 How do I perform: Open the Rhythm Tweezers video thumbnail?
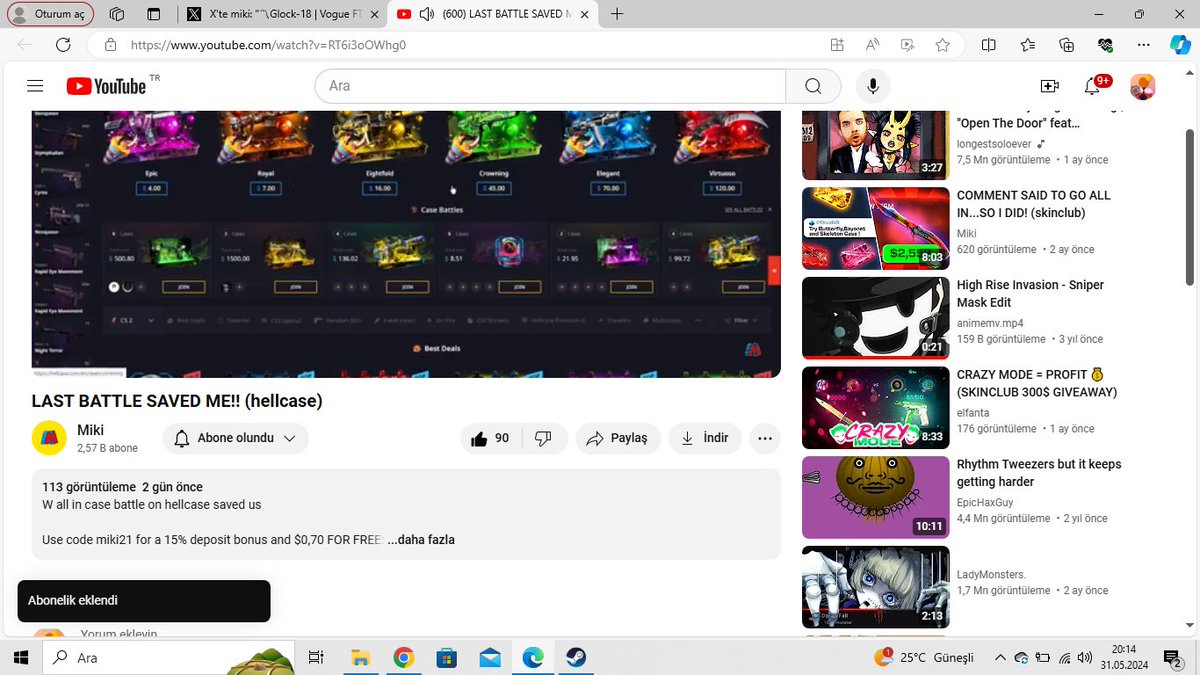pyautogui.click(x=875, y=498)
